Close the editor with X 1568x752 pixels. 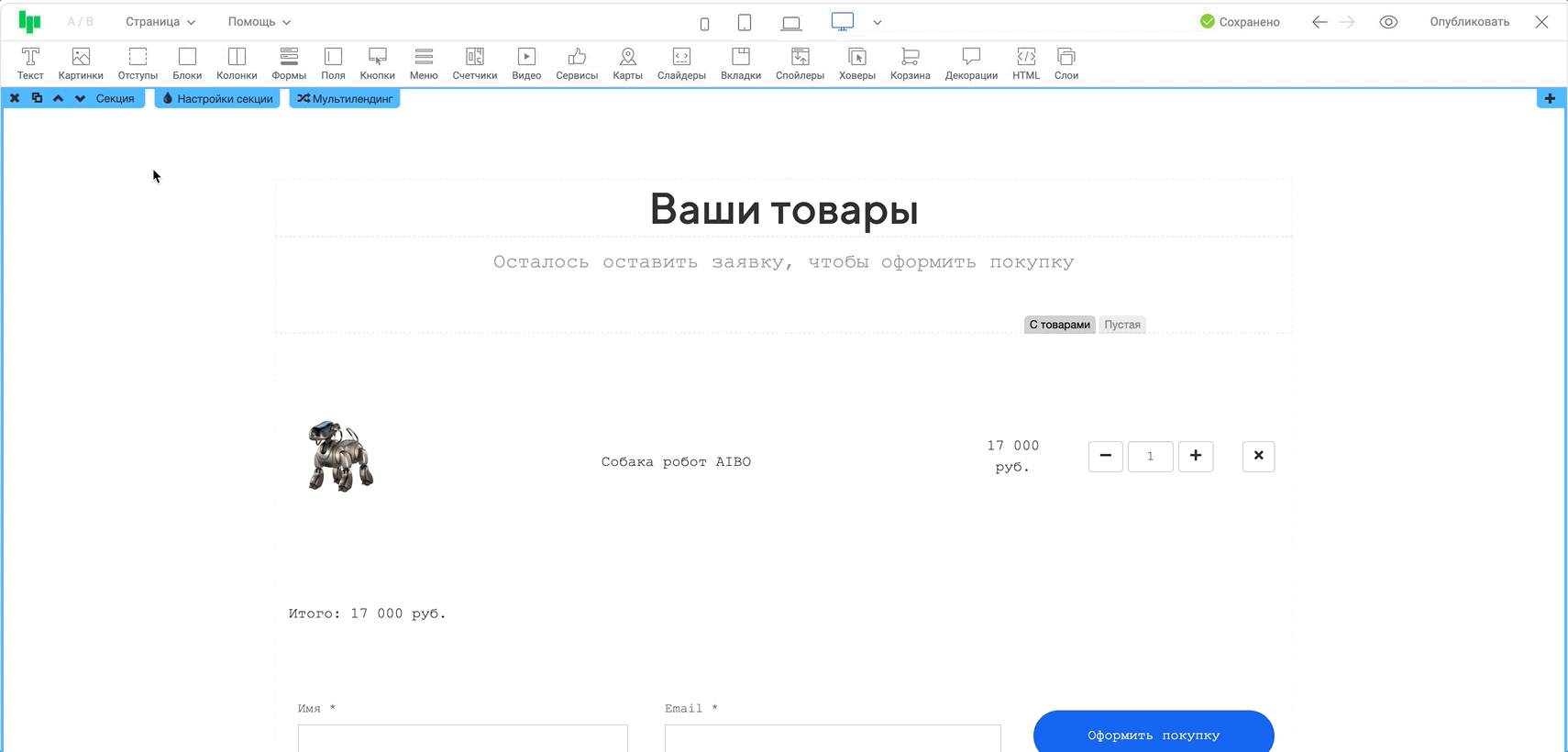click(1541, 22)
